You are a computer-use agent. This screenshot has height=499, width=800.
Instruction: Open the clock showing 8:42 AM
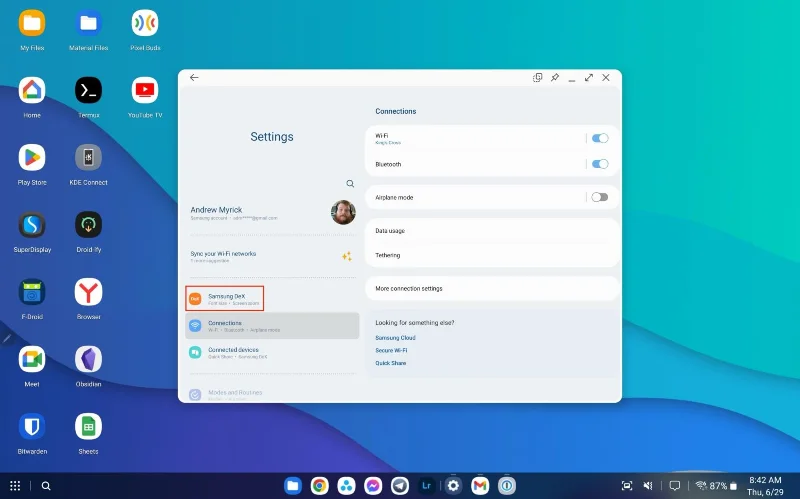765,486
